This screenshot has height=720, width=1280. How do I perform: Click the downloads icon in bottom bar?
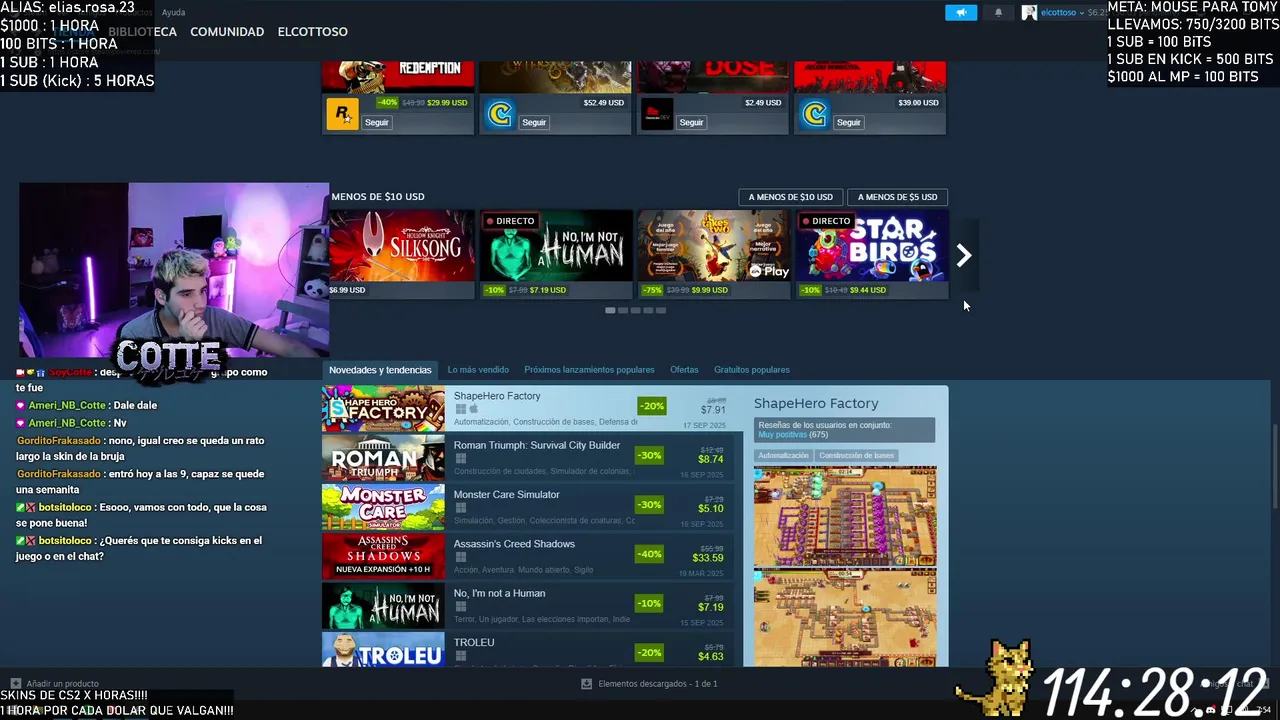tap(587, 684)
